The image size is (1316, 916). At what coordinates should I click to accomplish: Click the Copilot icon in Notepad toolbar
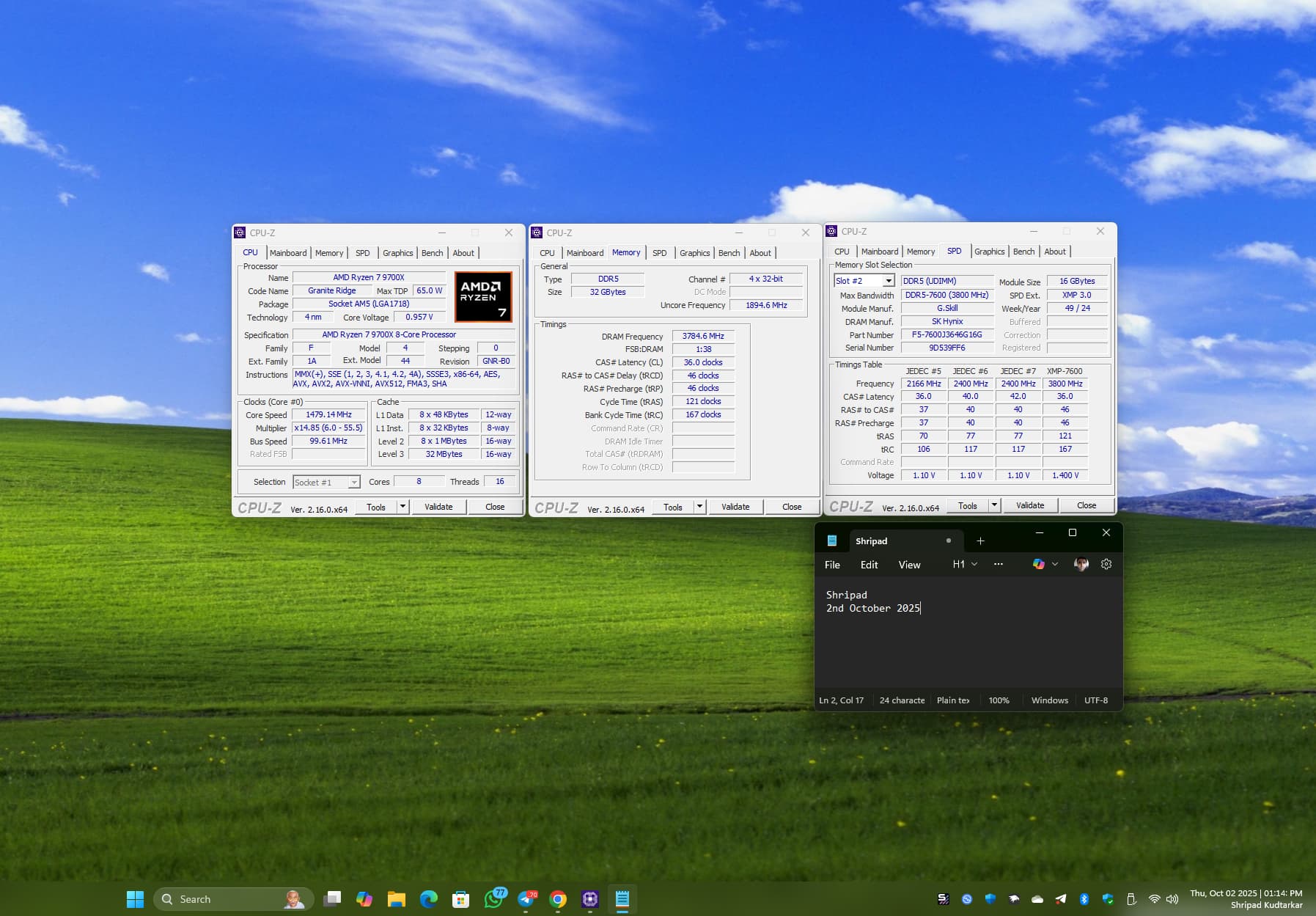point(1038,564)
